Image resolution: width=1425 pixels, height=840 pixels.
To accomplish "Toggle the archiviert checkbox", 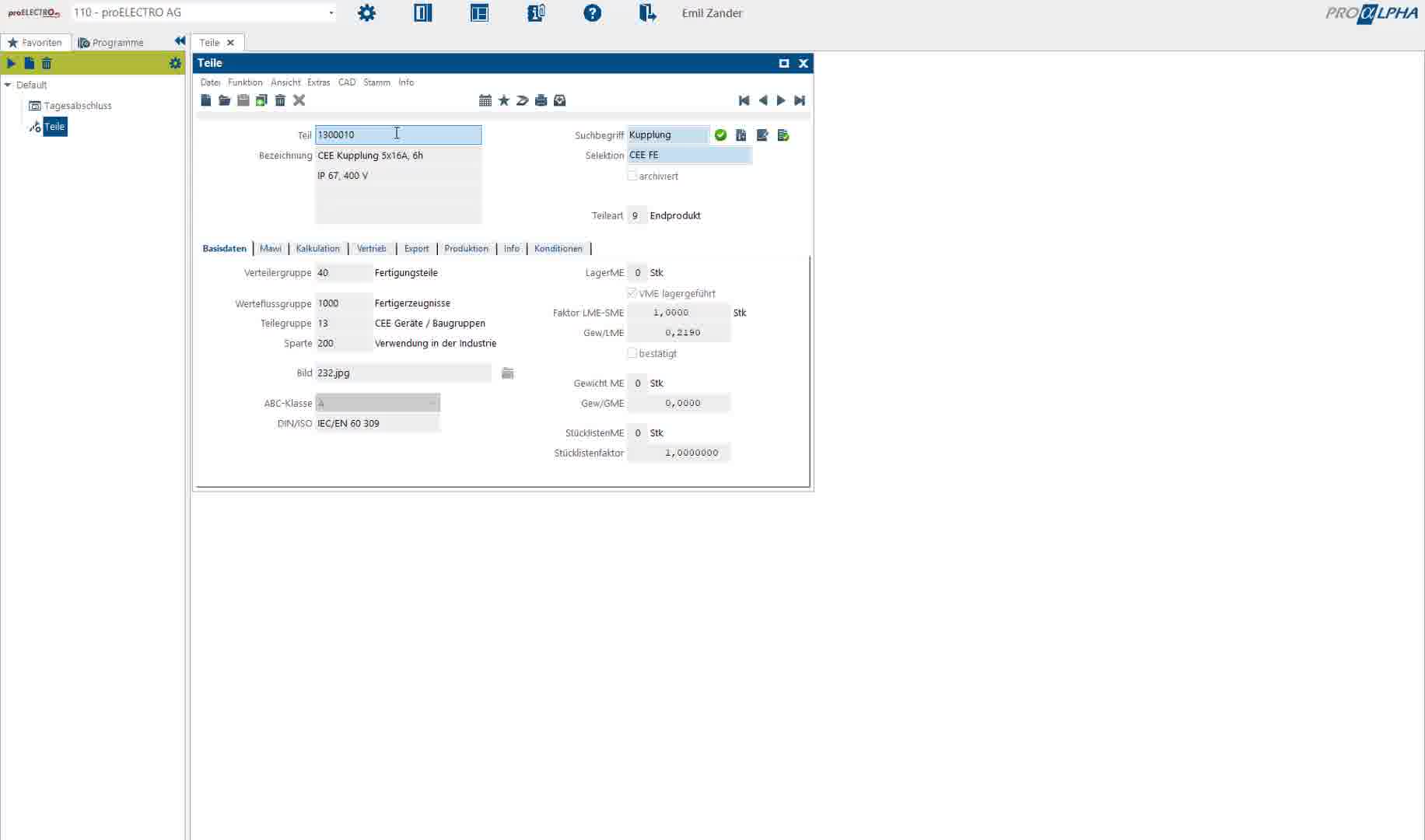I will [x=632, y=176].
